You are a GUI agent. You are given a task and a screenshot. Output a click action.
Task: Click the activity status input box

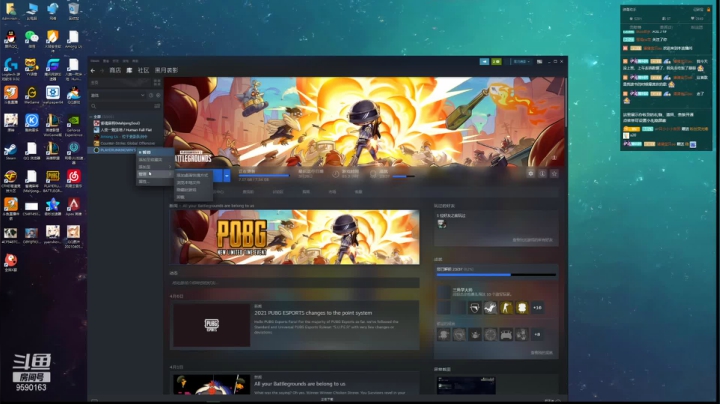tap(295, 283)
